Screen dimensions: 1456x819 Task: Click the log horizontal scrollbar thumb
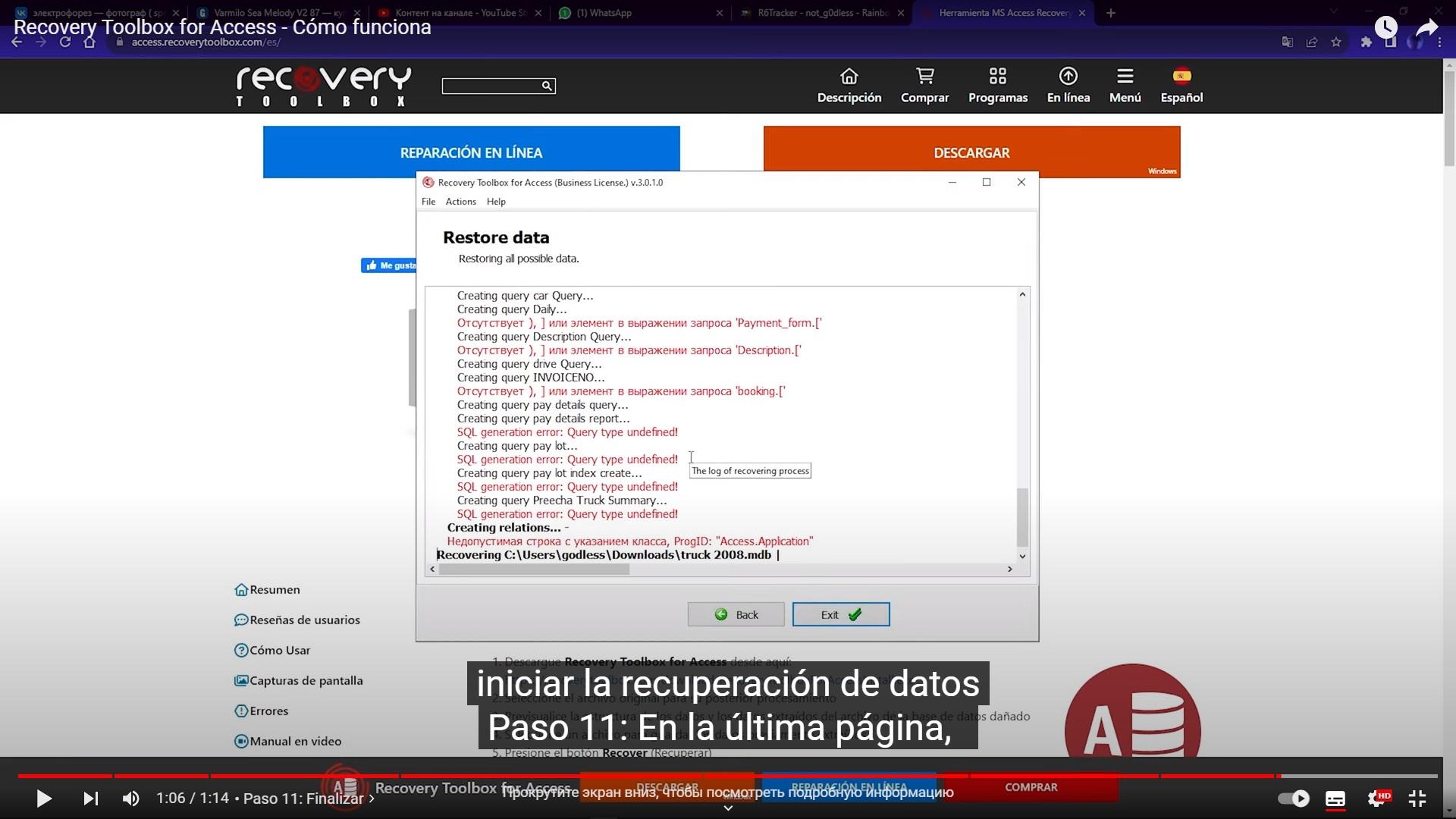pos(534,569)
